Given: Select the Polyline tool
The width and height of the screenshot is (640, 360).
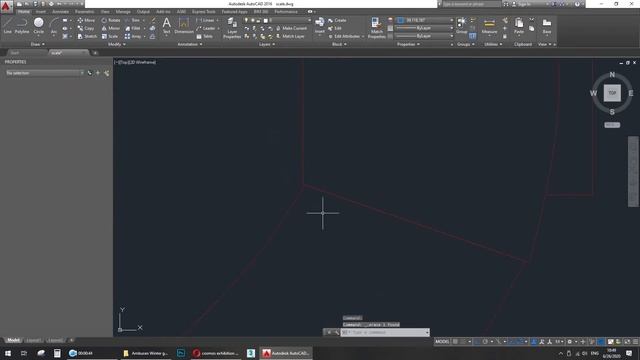Looking at the screenshot, I should pyautogui.click(x=22, y=26).
